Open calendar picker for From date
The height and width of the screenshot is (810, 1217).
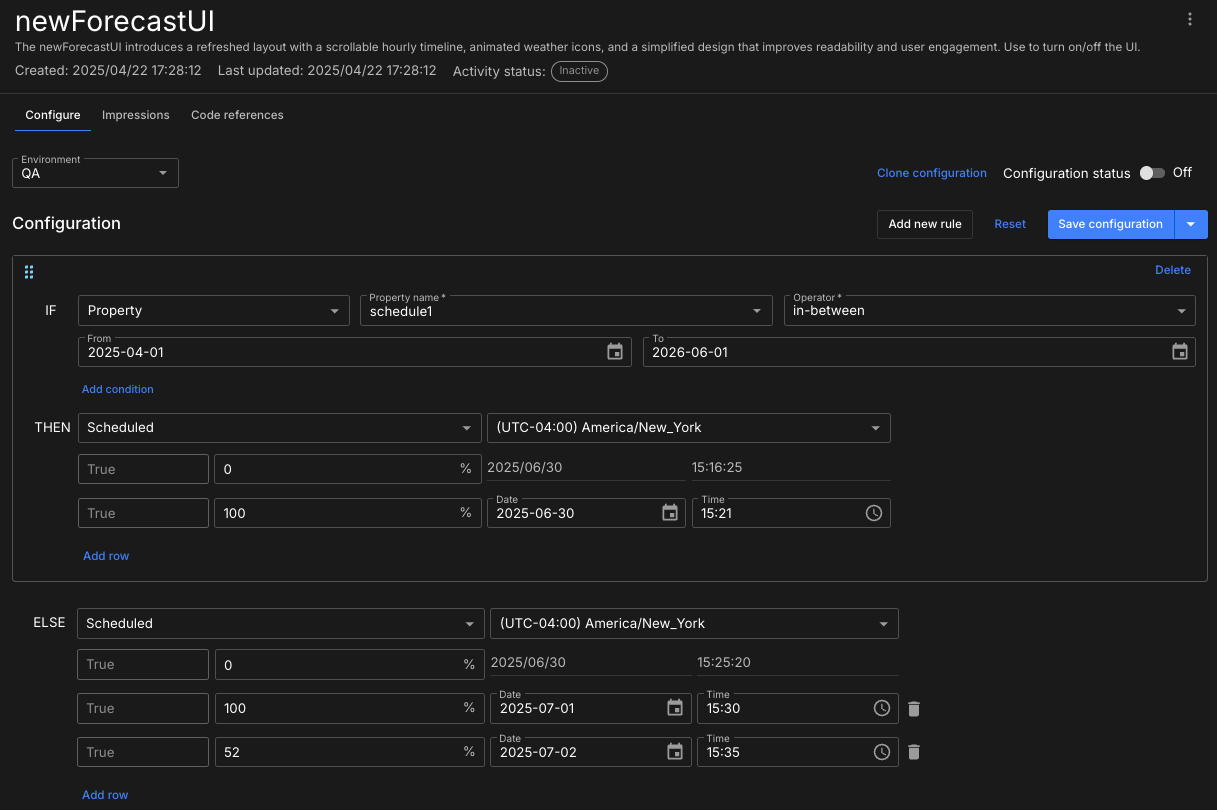pos(615,352)
